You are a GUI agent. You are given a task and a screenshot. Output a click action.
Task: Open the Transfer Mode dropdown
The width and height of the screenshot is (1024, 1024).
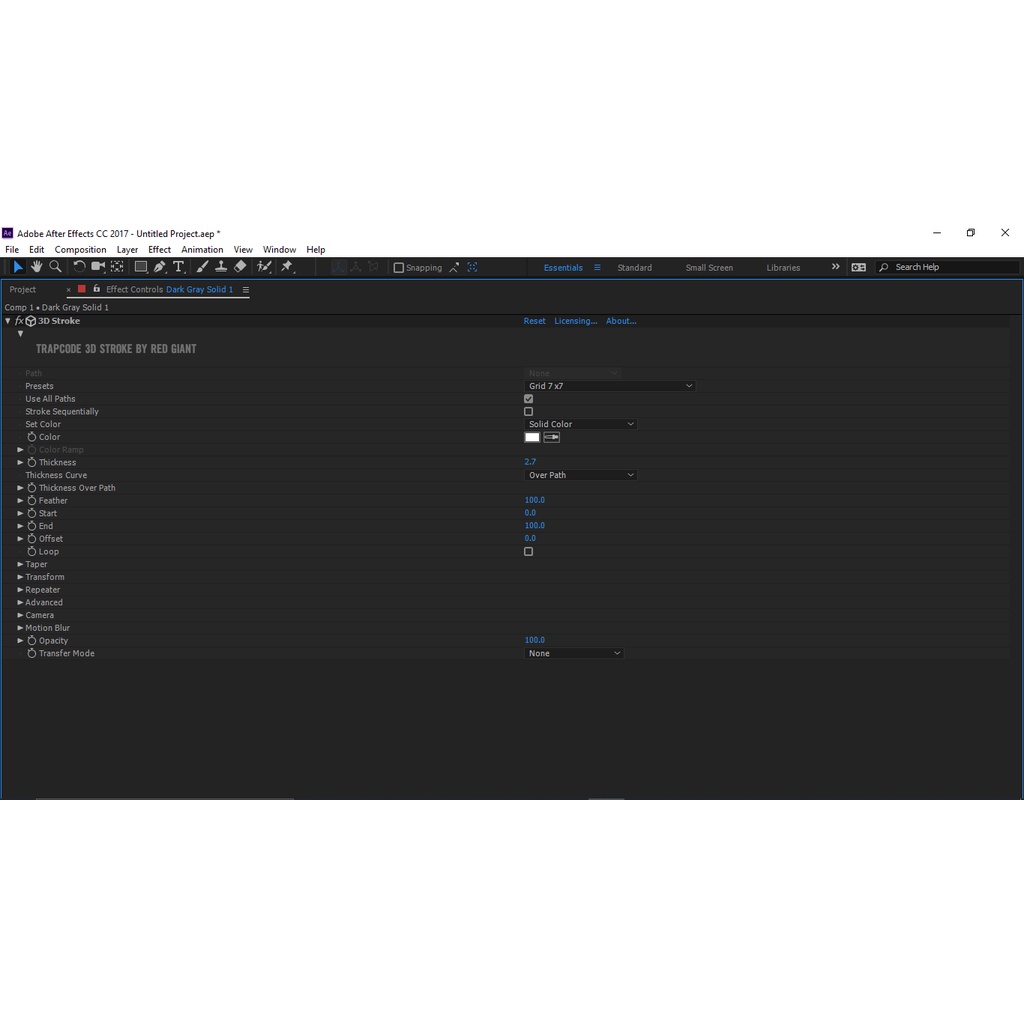[574, 654]
